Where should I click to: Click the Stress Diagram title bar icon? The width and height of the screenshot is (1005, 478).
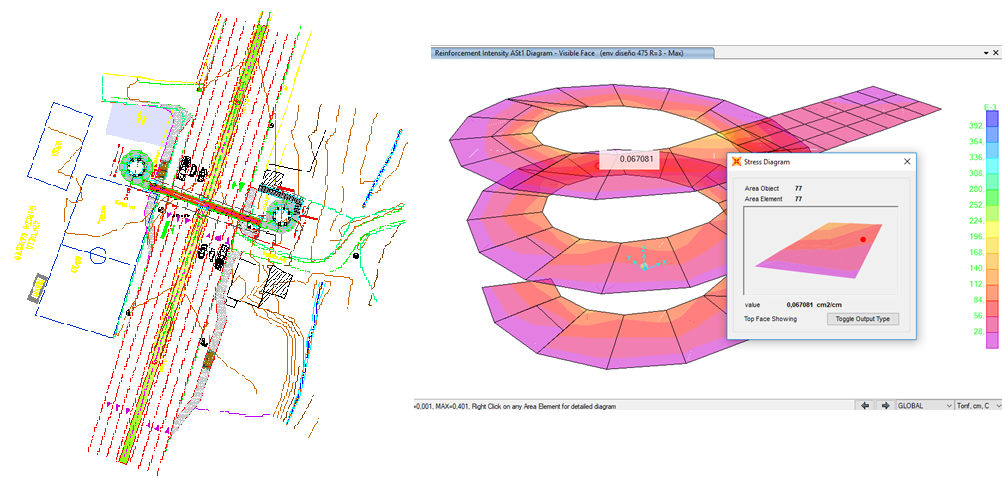[736, 161]
